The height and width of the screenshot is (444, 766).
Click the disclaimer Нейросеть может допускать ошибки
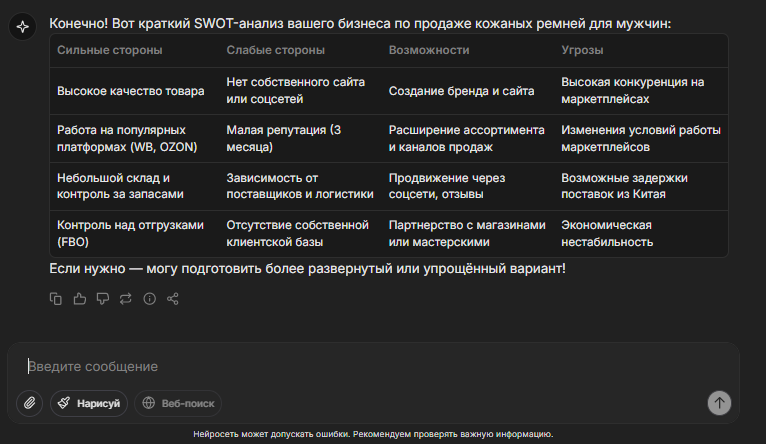click(373, 434)
